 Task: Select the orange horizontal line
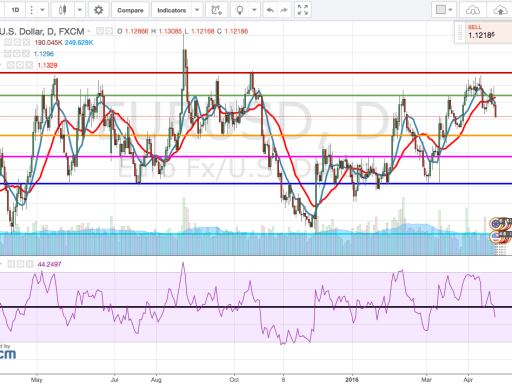(x=256, y=135)
